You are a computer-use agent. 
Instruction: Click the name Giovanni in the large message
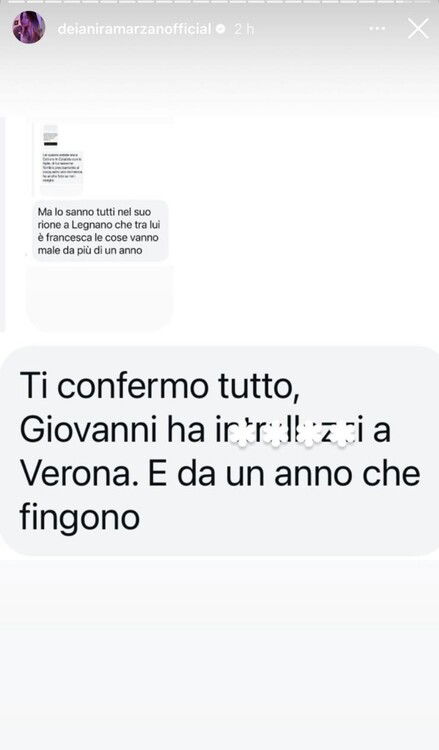point(88,430)
